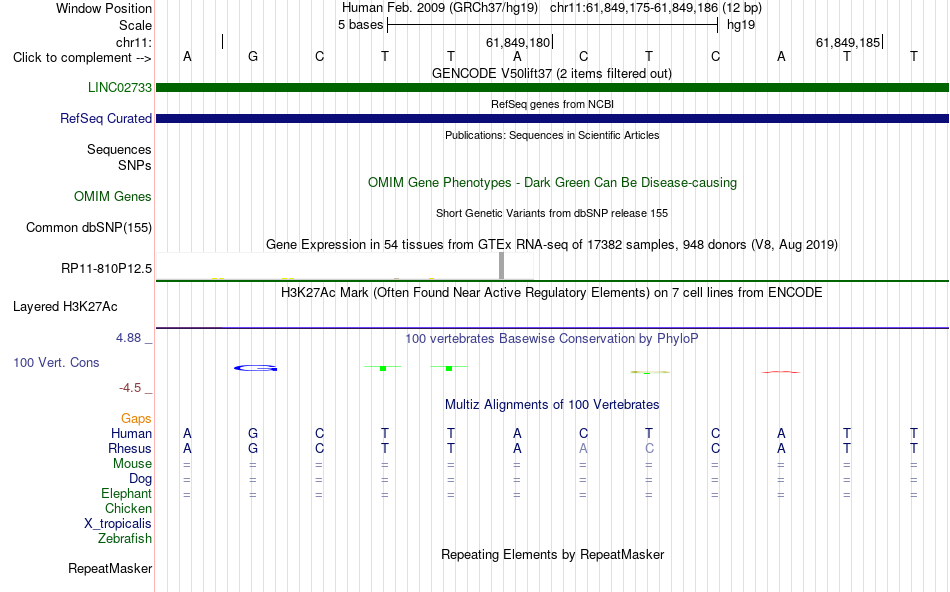
Task: Select the Common dbSNP(155) track label
Action: (89, 227)
